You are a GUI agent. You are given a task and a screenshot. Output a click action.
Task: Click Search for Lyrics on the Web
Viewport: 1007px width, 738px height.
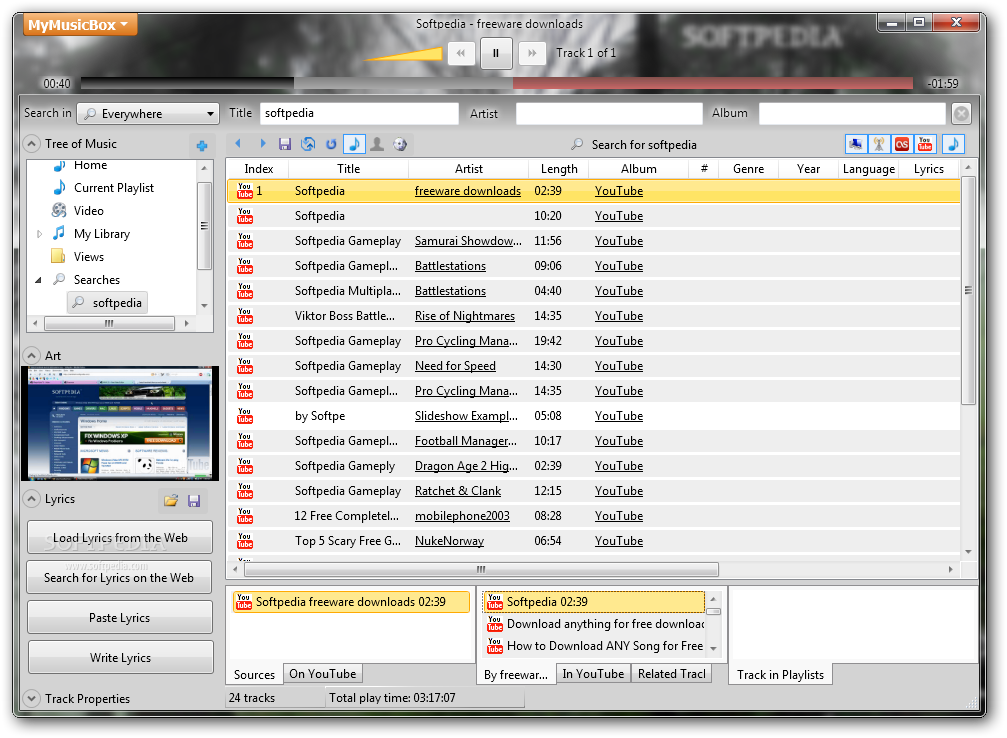tap(119, 577)
